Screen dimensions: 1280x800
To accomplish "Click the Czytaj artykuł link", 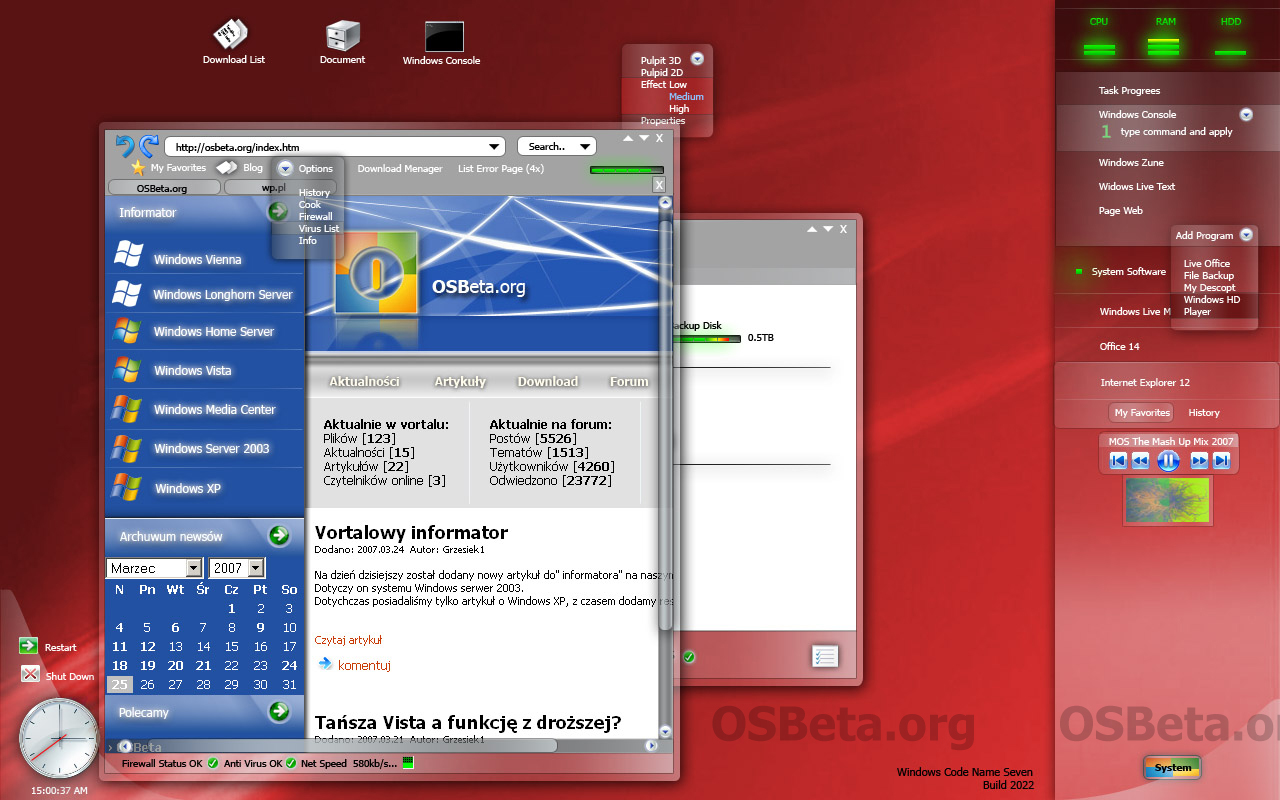I will tap(348, 640).
